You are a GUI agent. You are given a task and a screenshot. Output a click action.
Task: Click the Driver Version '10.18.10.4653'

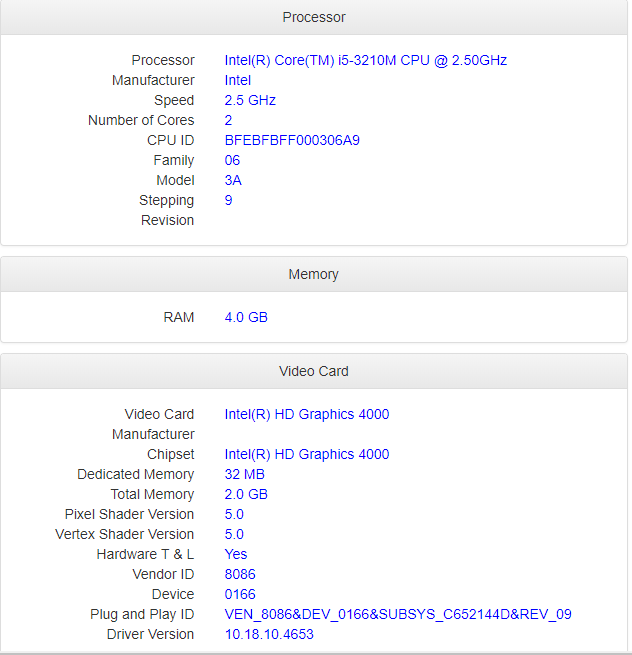pyautogui.click(x=269, y=634)
